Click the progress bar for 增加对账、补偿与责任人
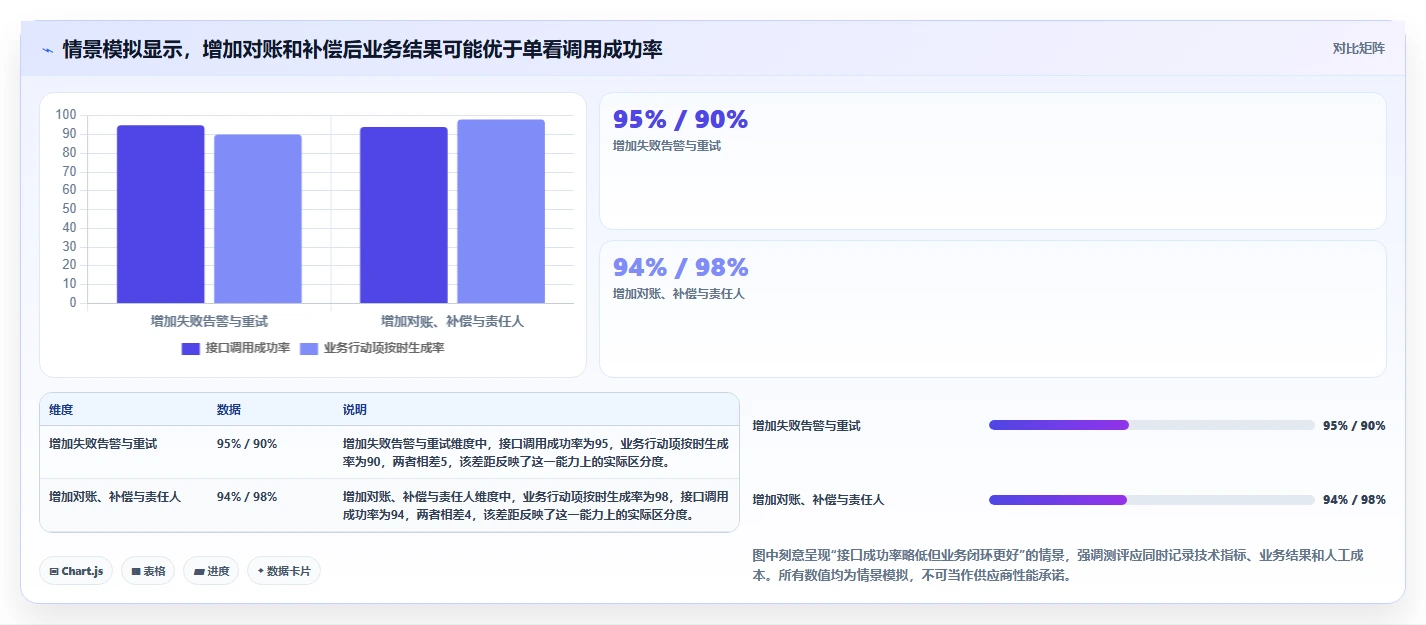Screen dimensions: 1426x625 [x=1151, y=500]
